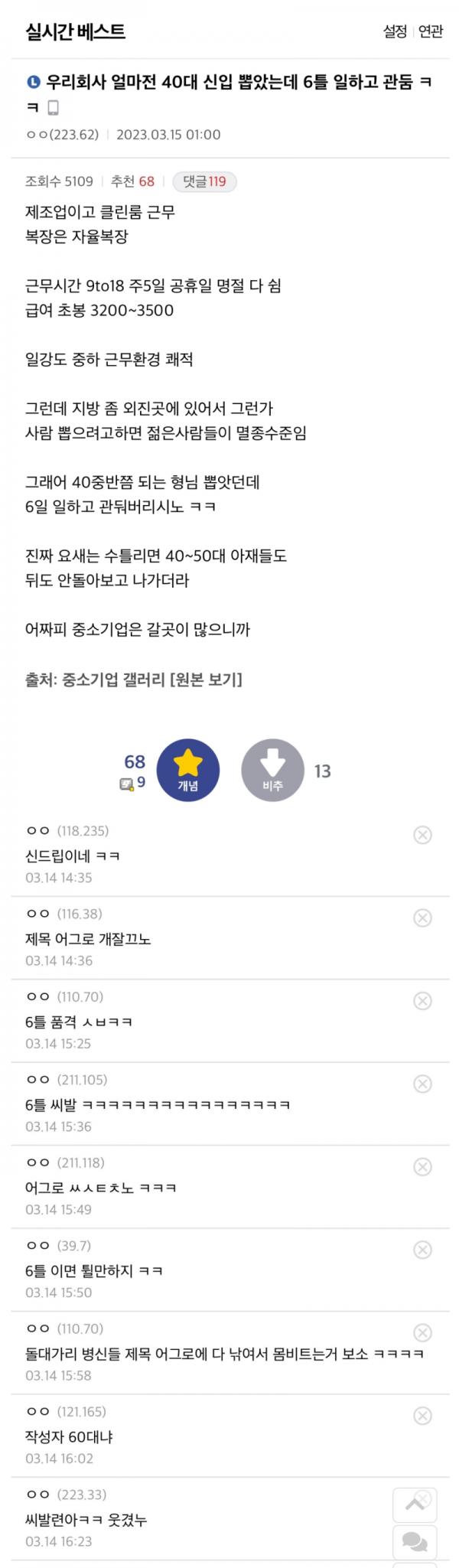Viewport: 459px width, 1568px height.
Task: Tap the 개념 star recommend button
Action: pos(188,770)
